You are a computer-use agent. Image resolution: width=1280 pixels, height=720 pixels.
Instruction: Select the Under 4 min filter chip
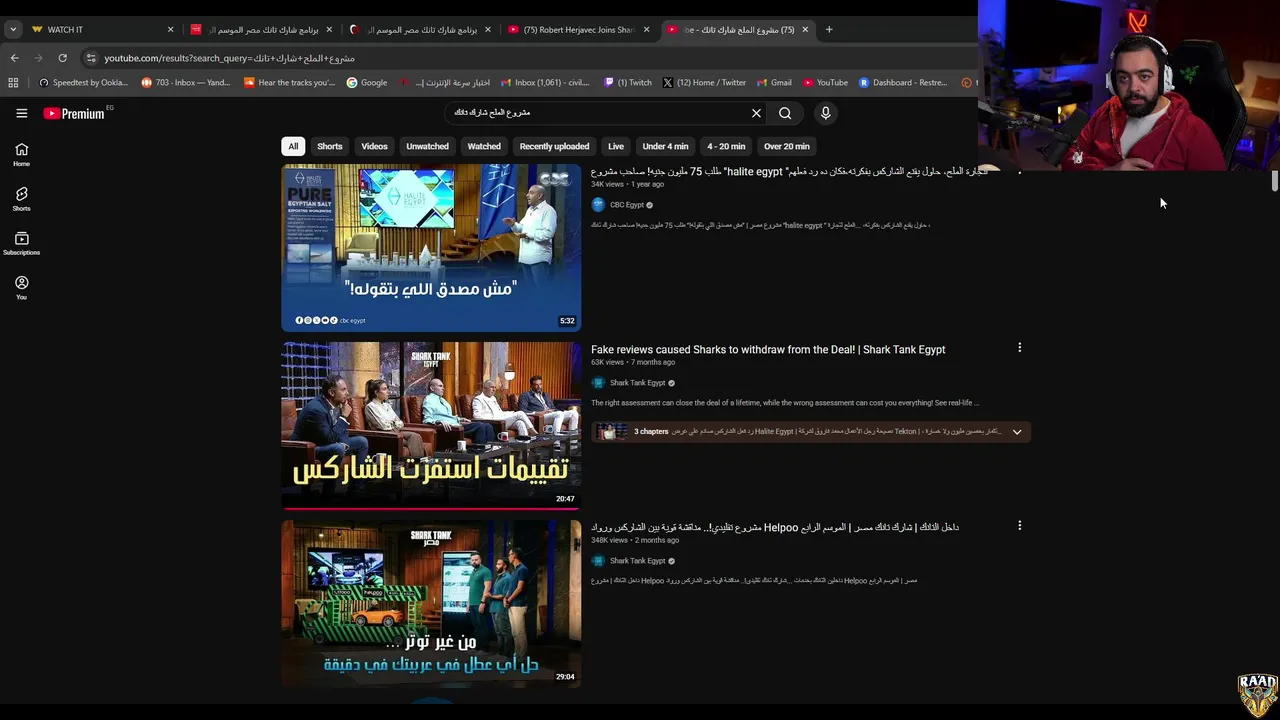pyautogui.click(x=665, y=146)
